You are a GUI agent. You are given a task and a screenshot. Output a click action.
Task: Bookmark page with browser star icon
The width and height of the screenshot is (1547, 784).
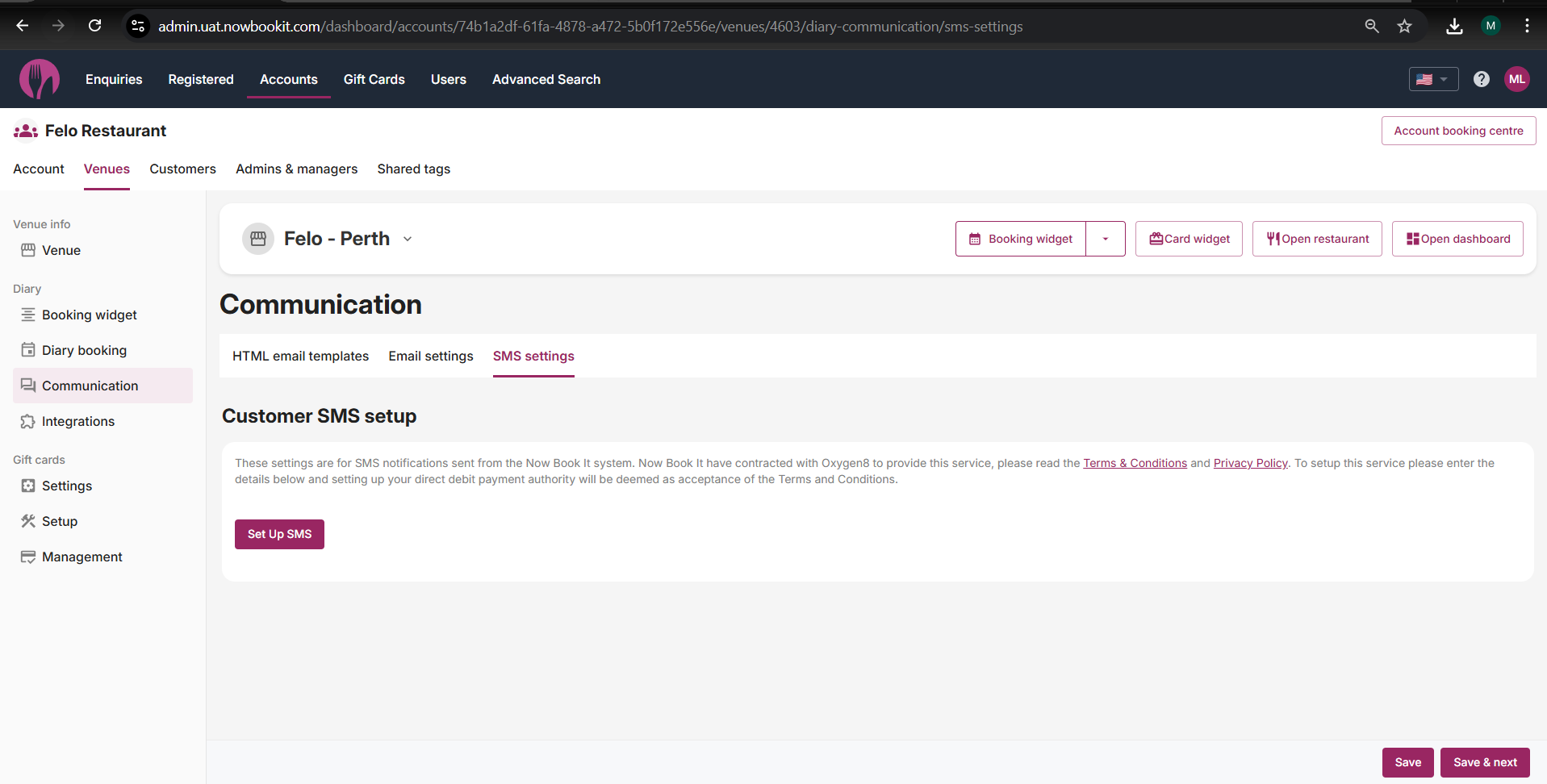pyautogui.click(x=1404, y=26)
